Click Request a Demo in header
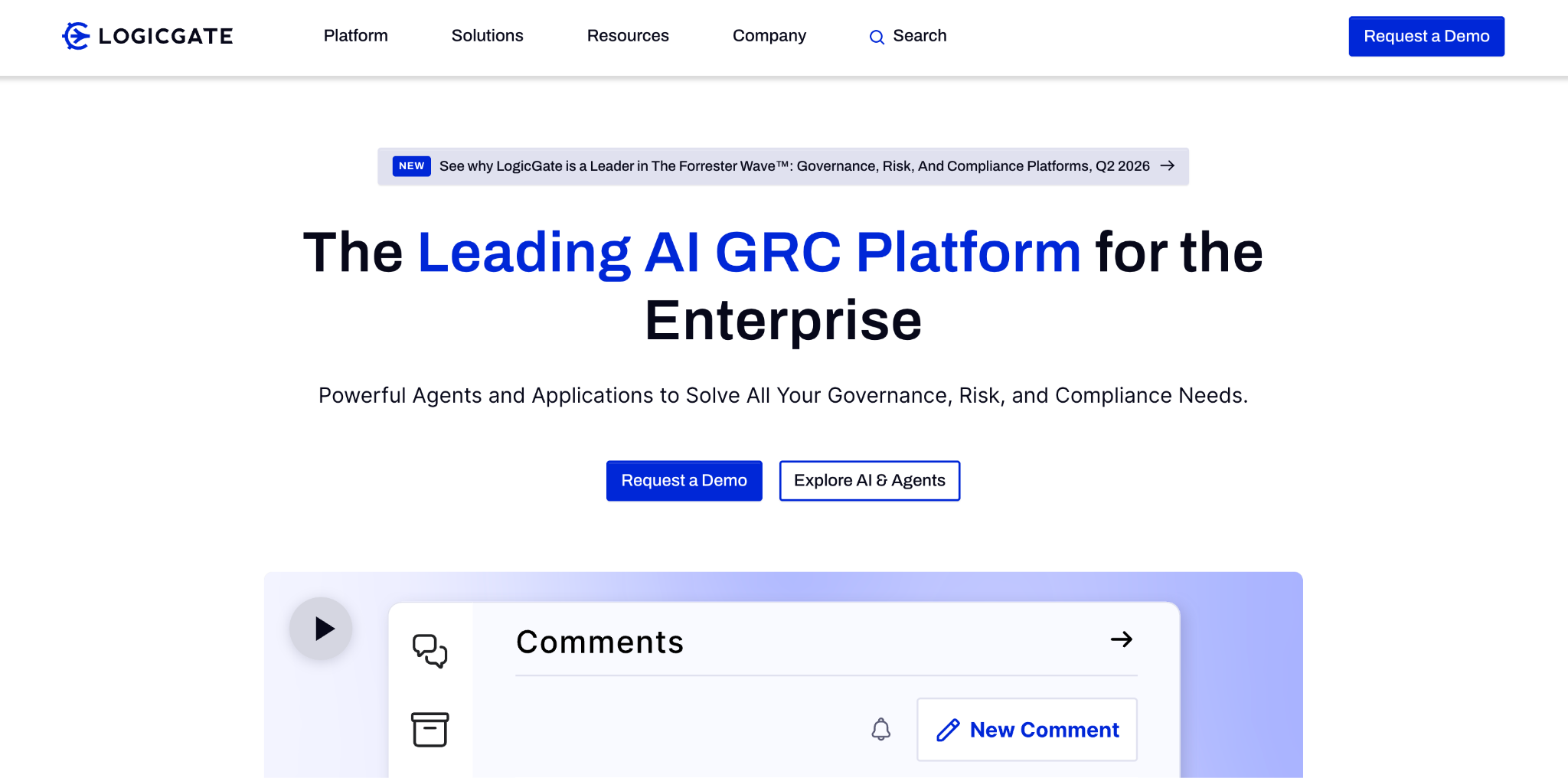 1426,36
